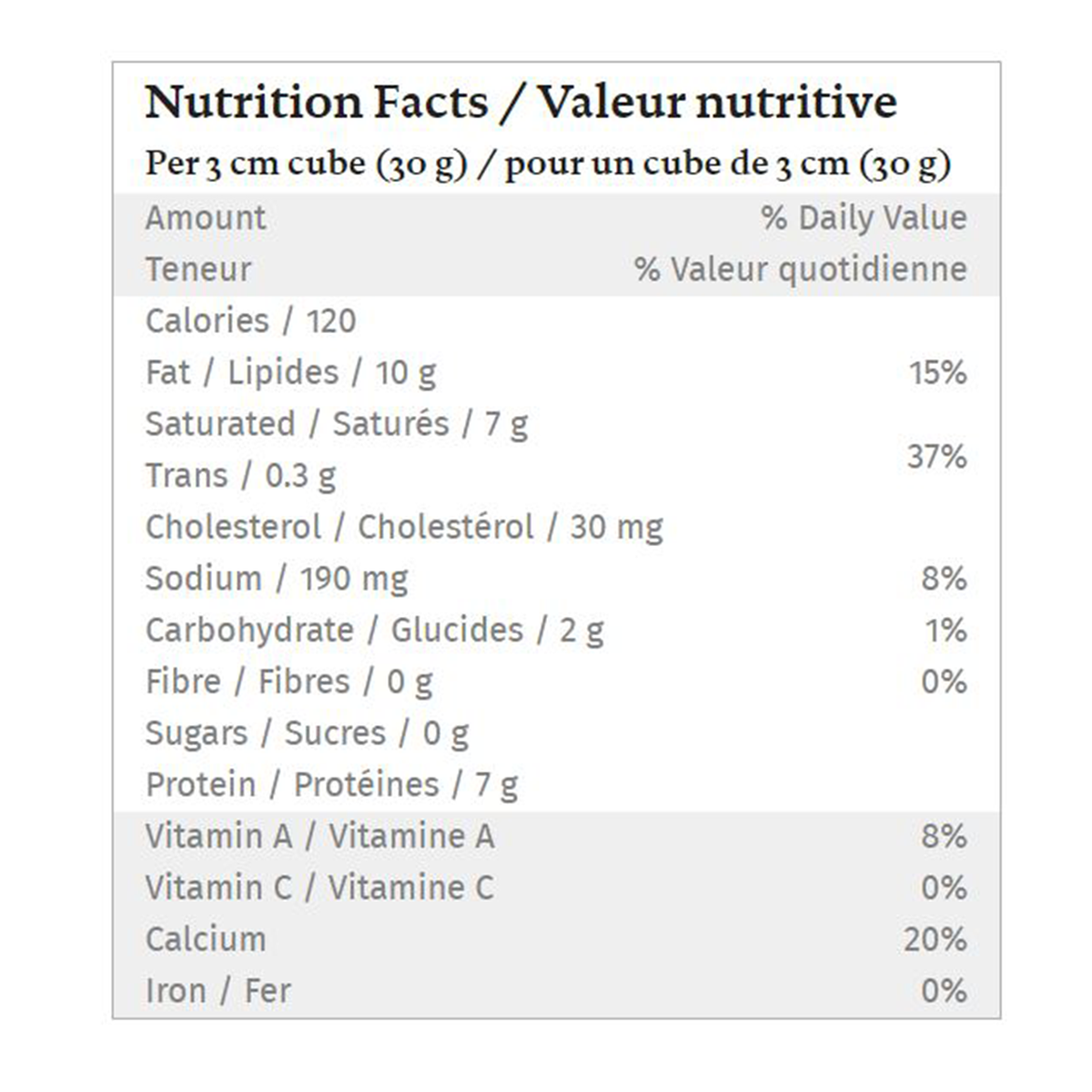The width and height of the screenshot is (1092, 1092).
Task: Click the Fibre / Fibres row
Action: [288, 682]
